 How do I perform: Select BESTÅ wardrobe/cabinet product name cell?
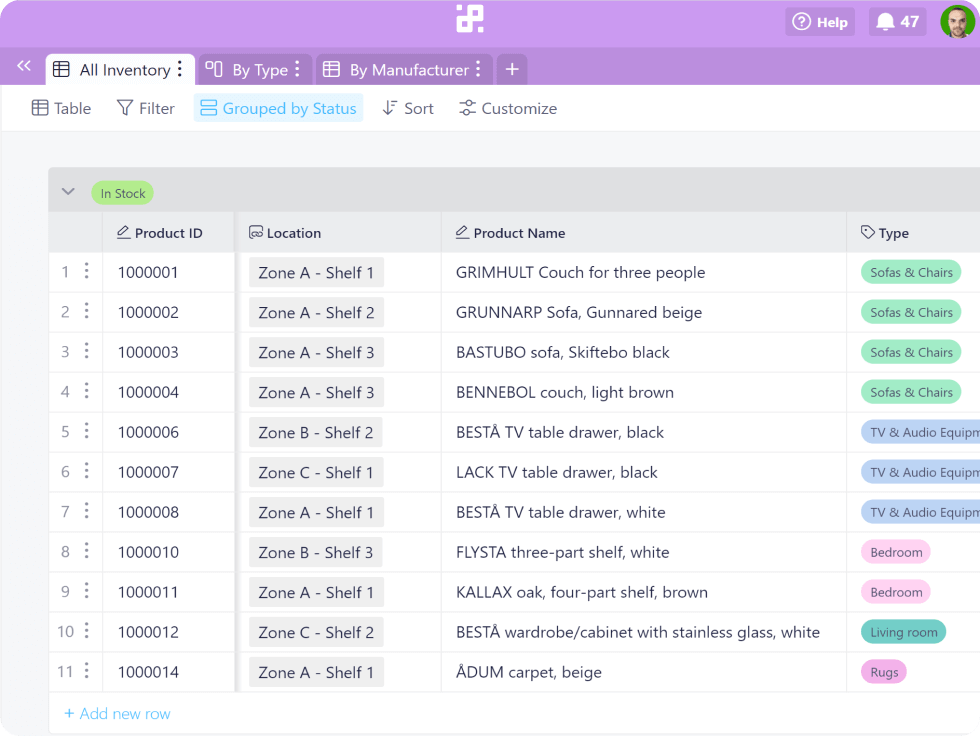coord(644,632)
